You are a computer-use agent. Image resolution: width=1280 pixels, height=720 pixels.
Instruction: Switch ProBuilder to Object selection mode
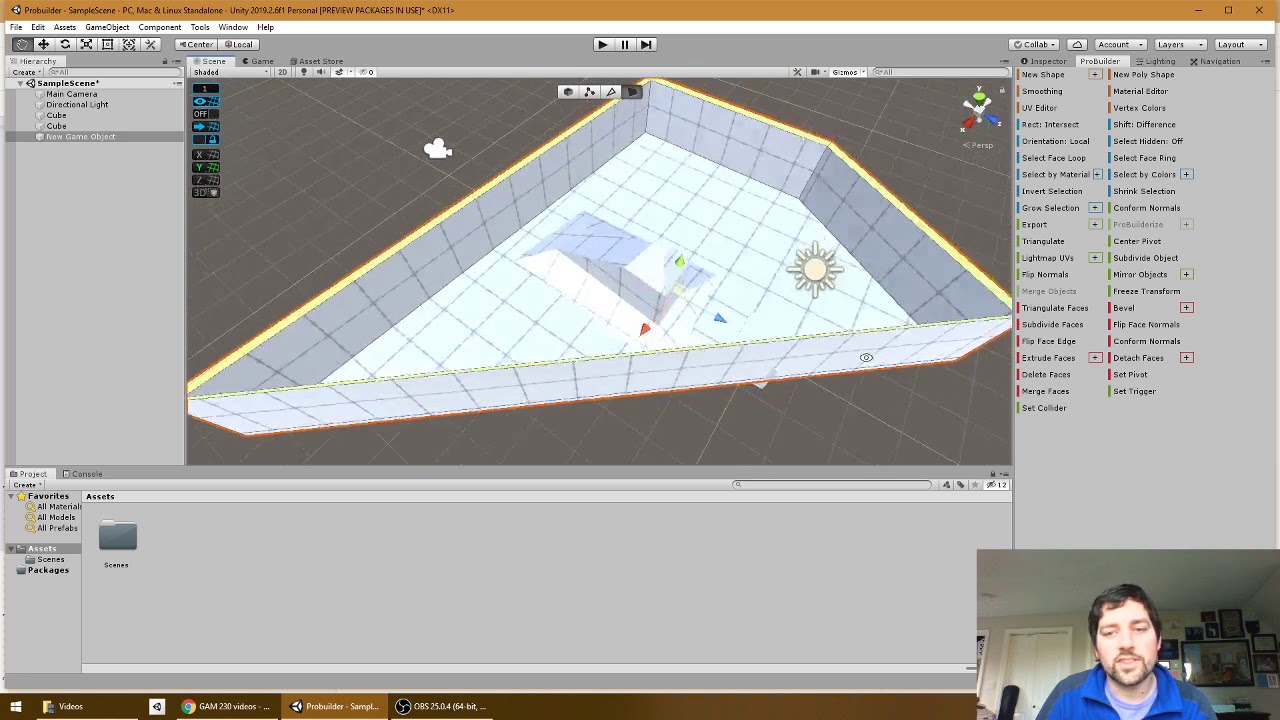click(x=567, y=92)
